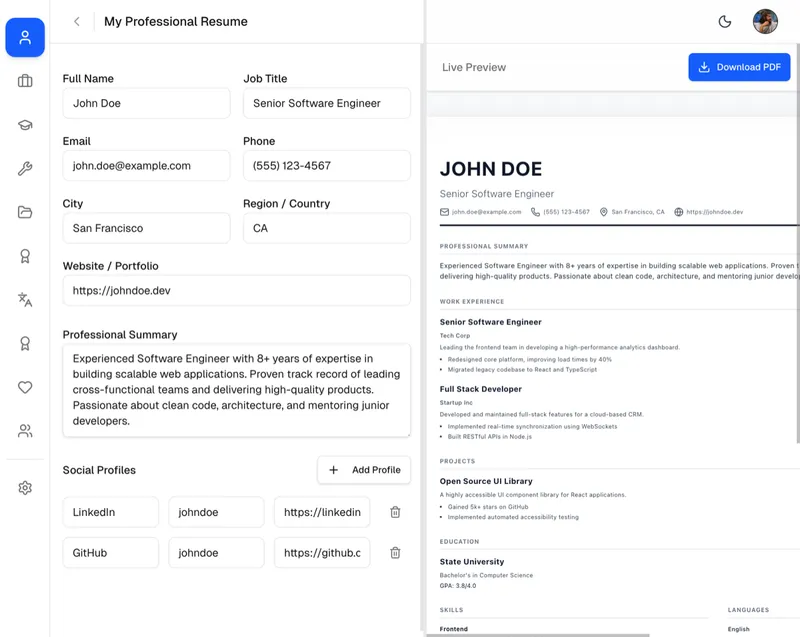
Task: Click the Full Name input field
Action: coord(146,103)
